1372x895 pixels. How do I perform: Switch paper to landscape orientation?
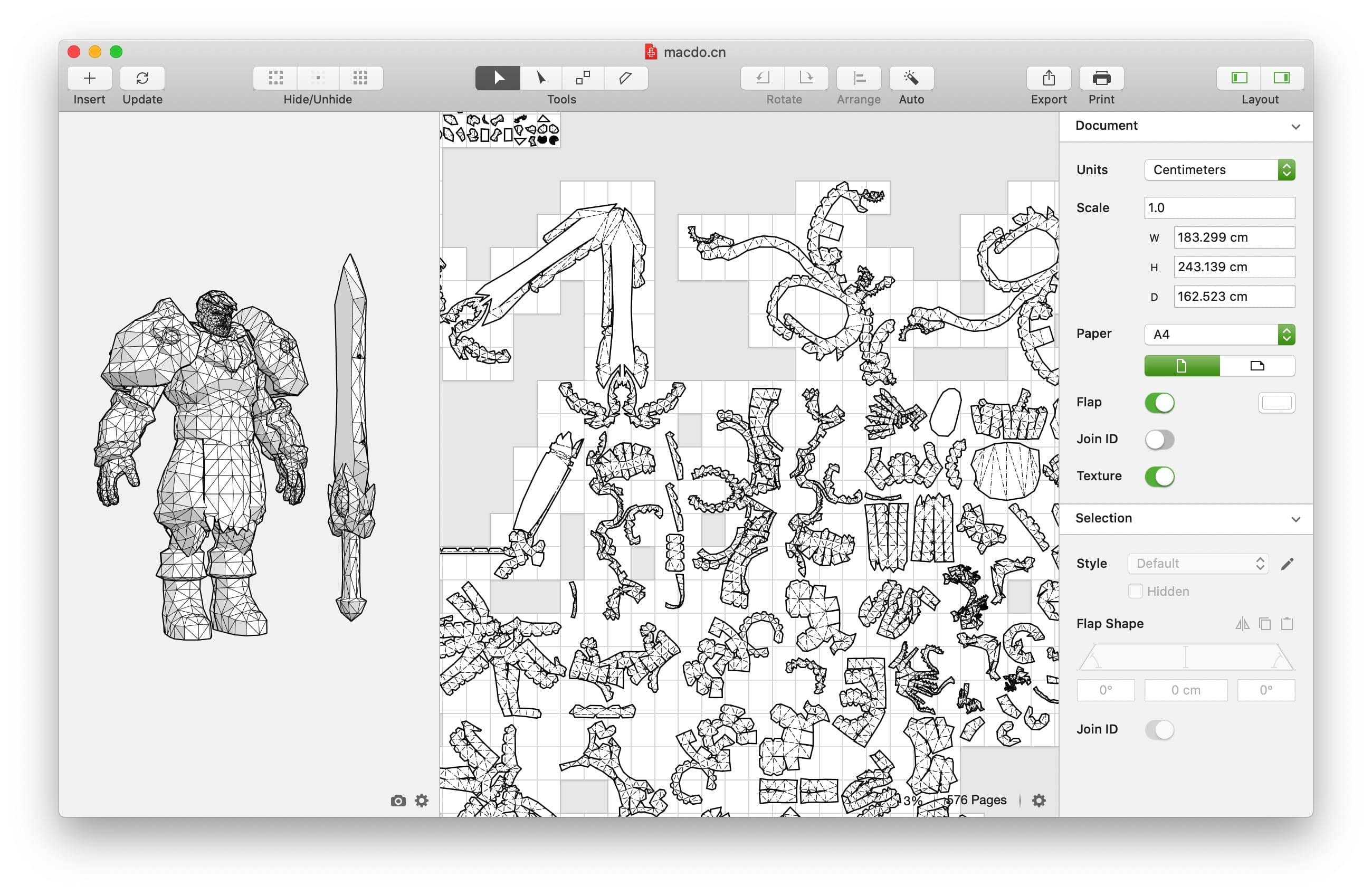[x=1257, y=366]
